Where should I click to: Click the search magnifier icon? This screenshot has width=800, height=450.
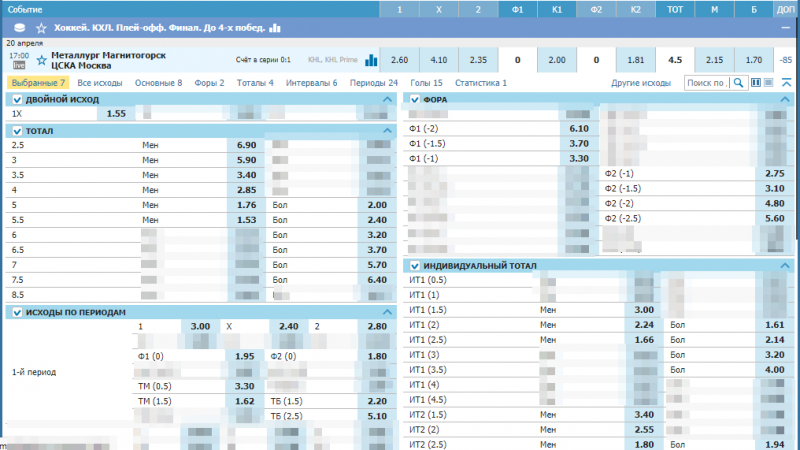738,83
